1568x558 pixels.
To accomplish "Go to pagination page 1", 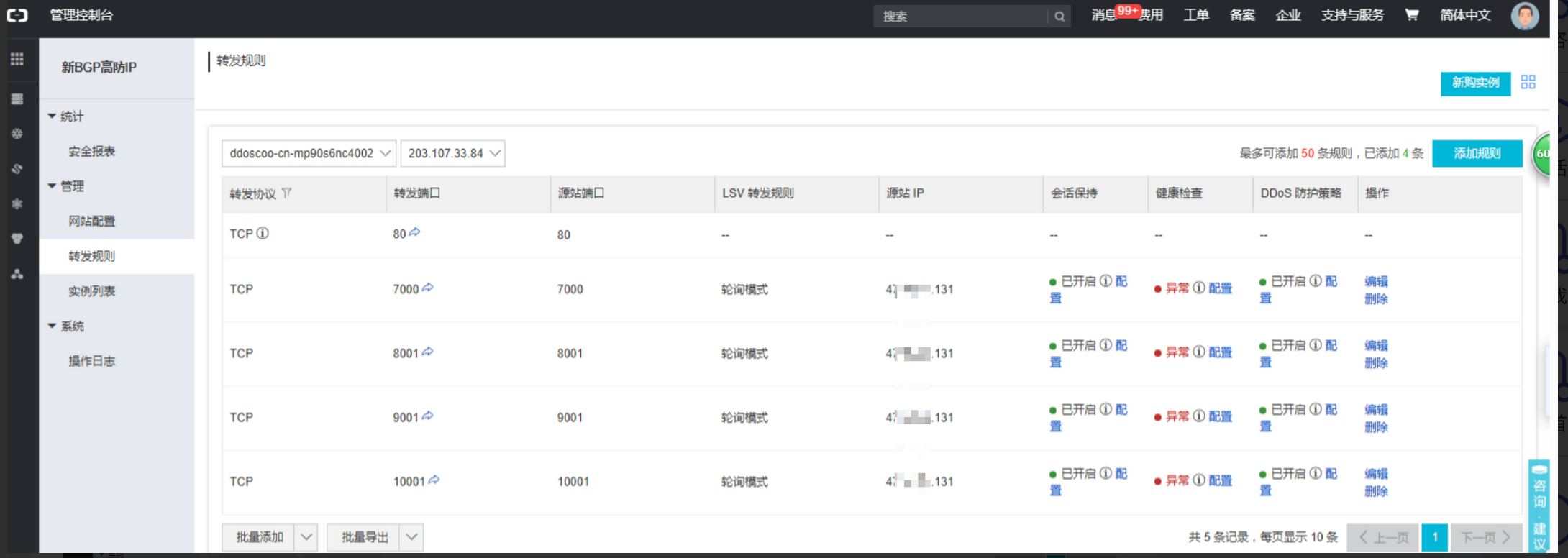I will [x=1434, y=537].
